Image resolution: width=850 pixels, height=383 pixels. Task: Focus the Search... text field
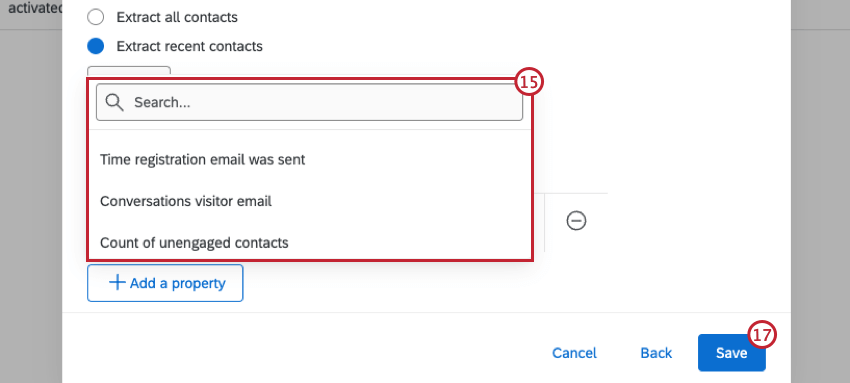pos(310,102)
